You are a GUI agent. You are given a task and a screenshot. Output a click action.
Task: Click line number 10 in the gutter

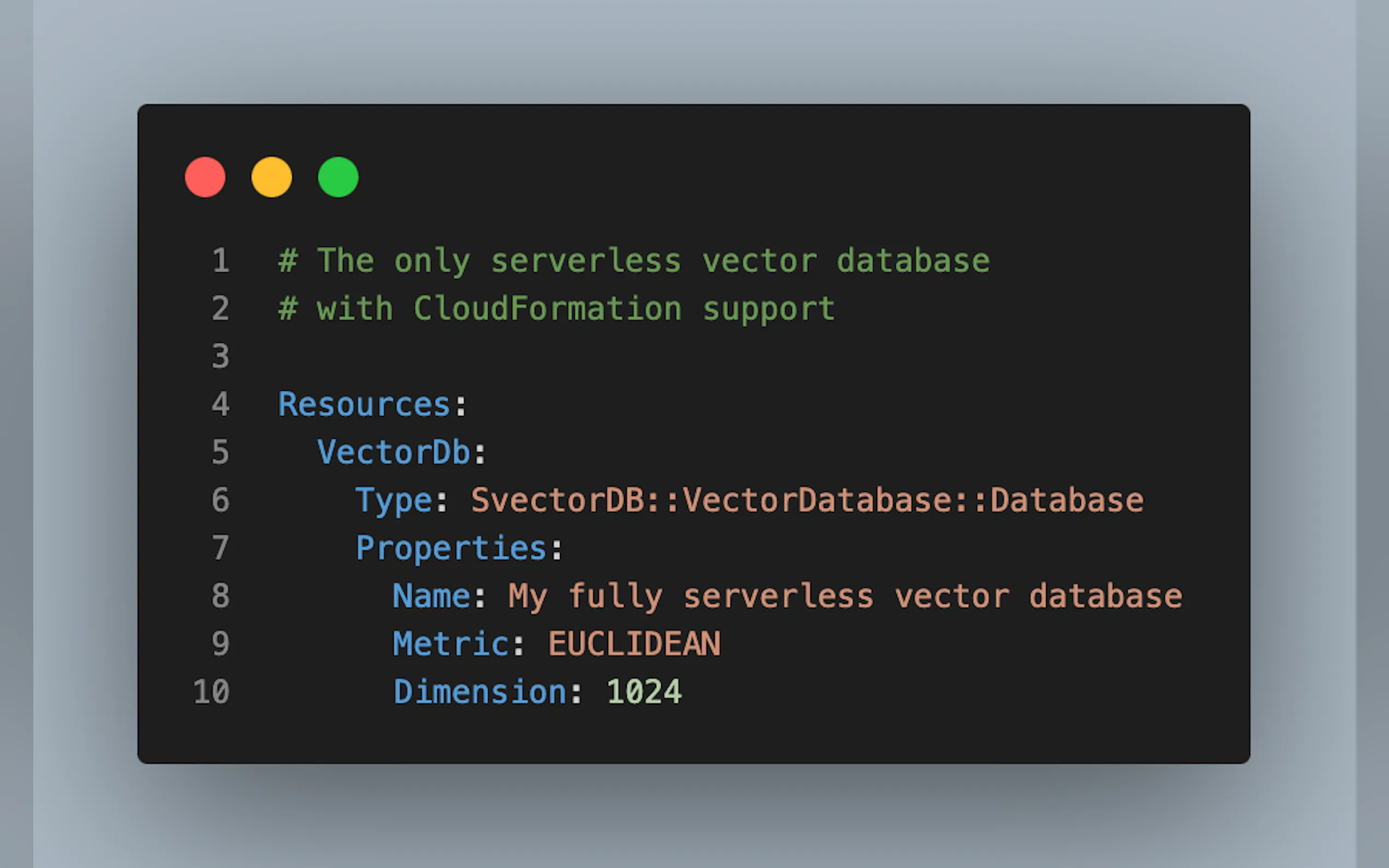(x=212, y=691)
